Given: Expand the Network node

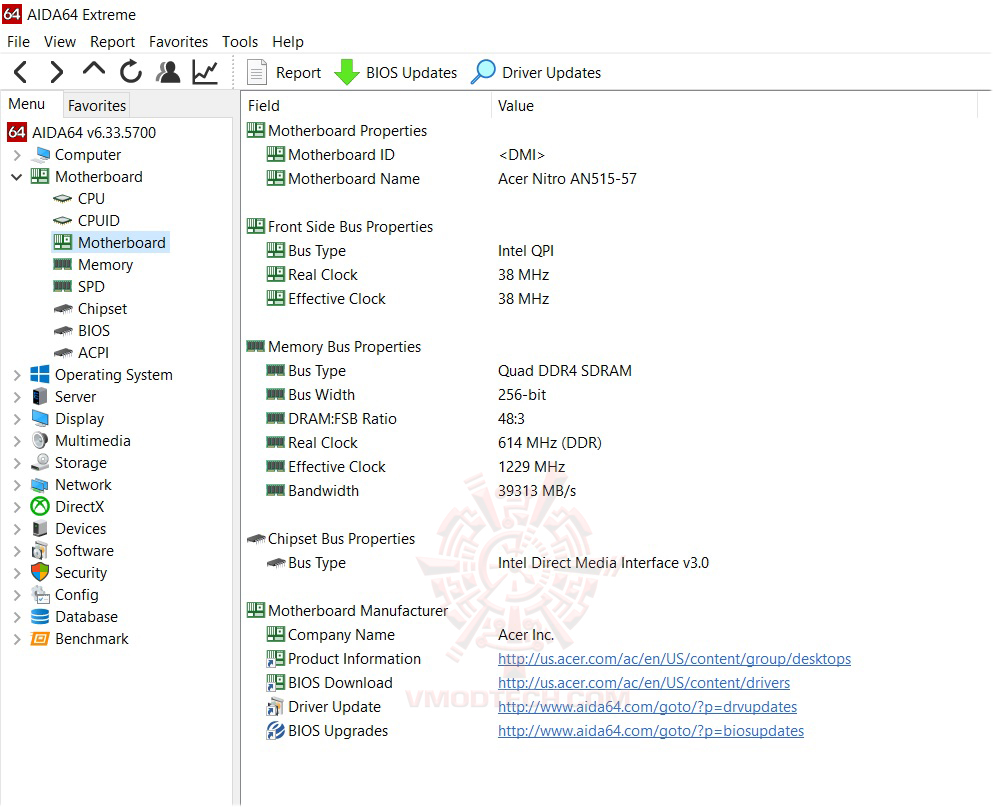Looking at the screenshot, I should 17,485.
